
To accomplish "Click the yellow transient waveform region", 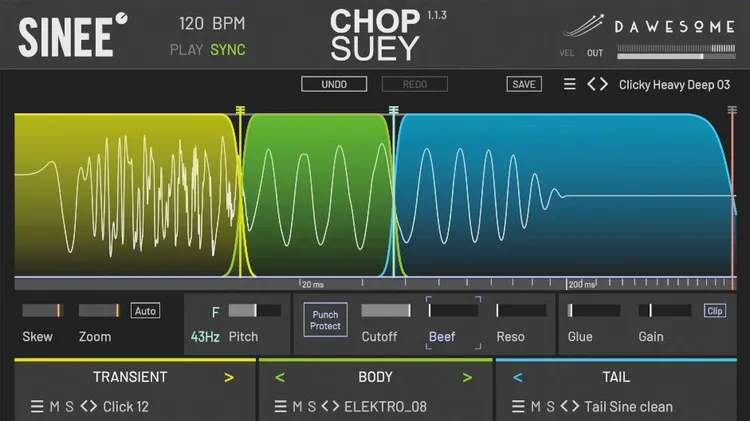I will [x=127, y=194].
